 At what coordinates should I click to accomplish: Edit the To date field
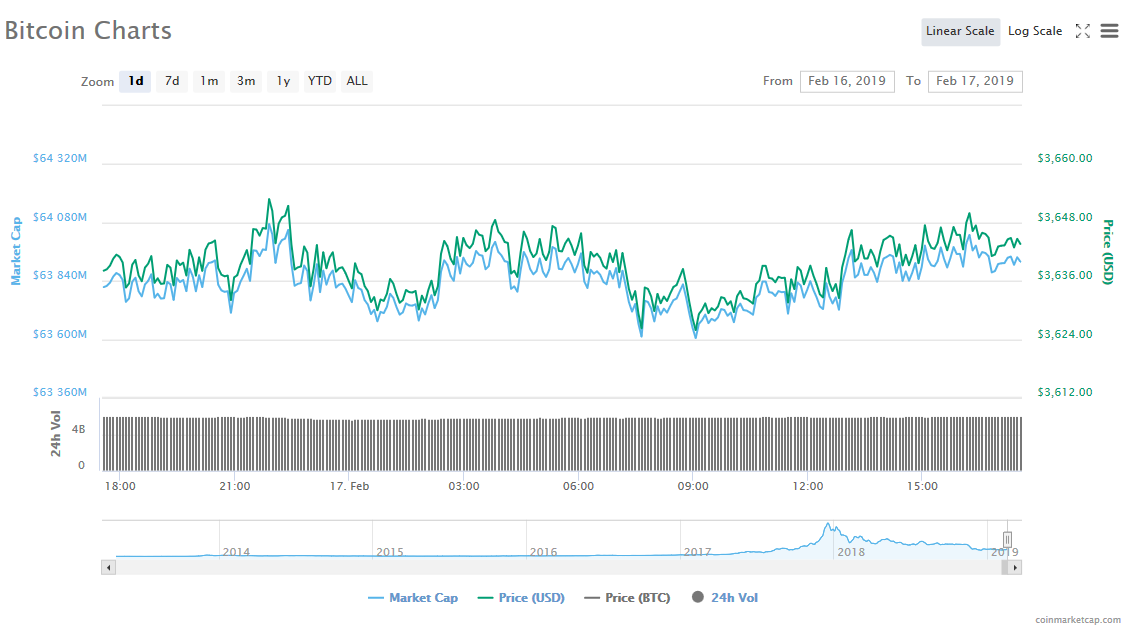(975, 81)
